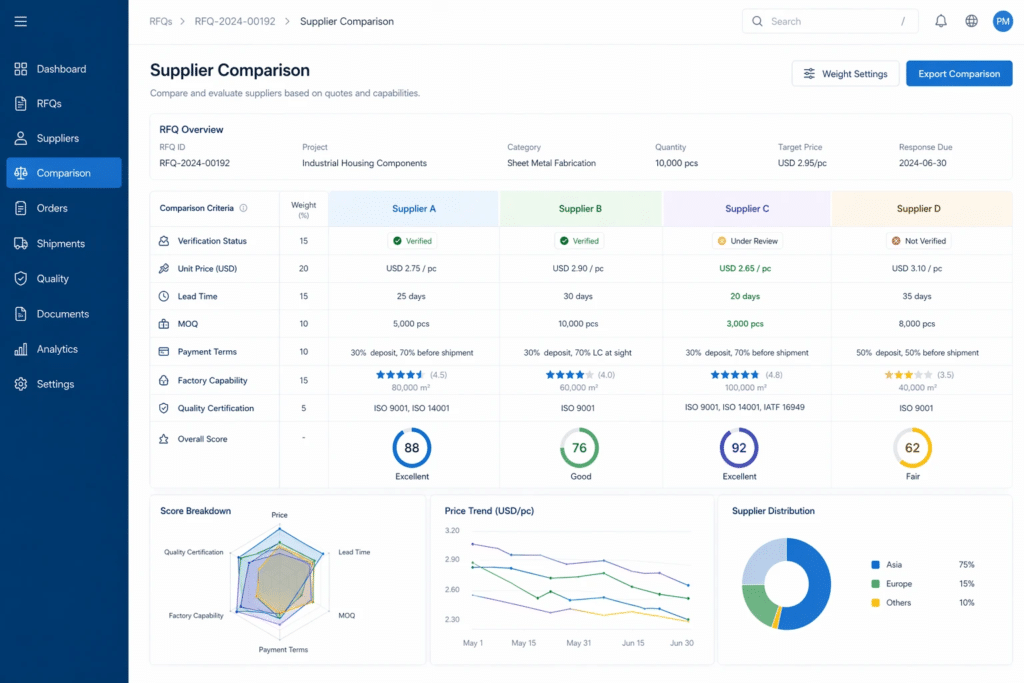Open Weight Settings
1024x683 pixels.
845,74
